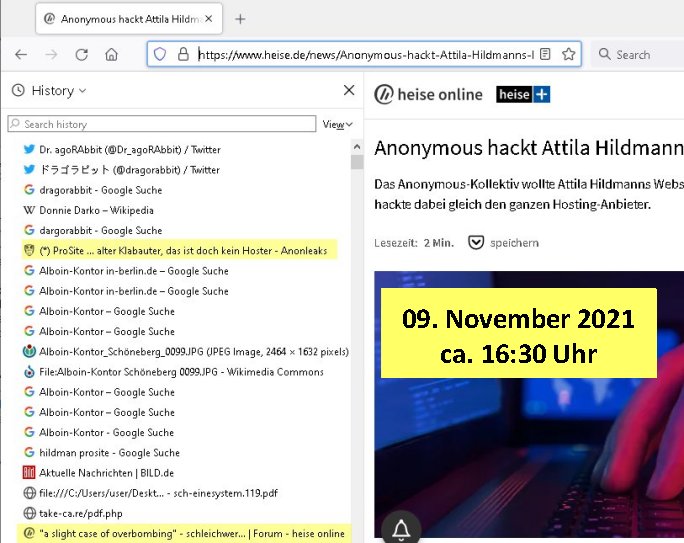Click the history list scrollbar up arrow
Viewport: 684px width, 543px height.
pyautogui.click(x=357, y=147)
